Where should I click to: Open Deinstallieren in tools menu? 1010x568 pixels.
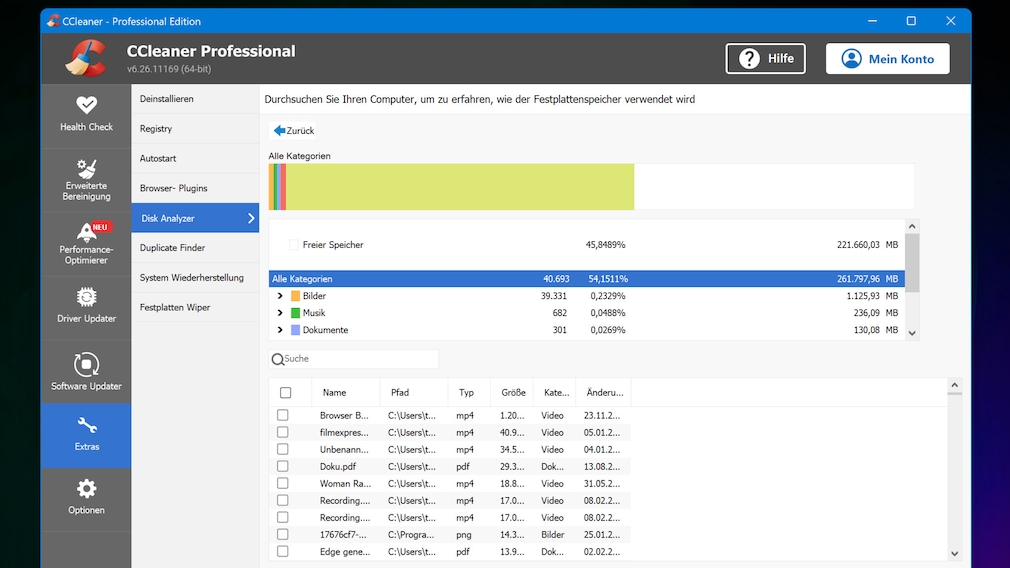pos(195,99)
